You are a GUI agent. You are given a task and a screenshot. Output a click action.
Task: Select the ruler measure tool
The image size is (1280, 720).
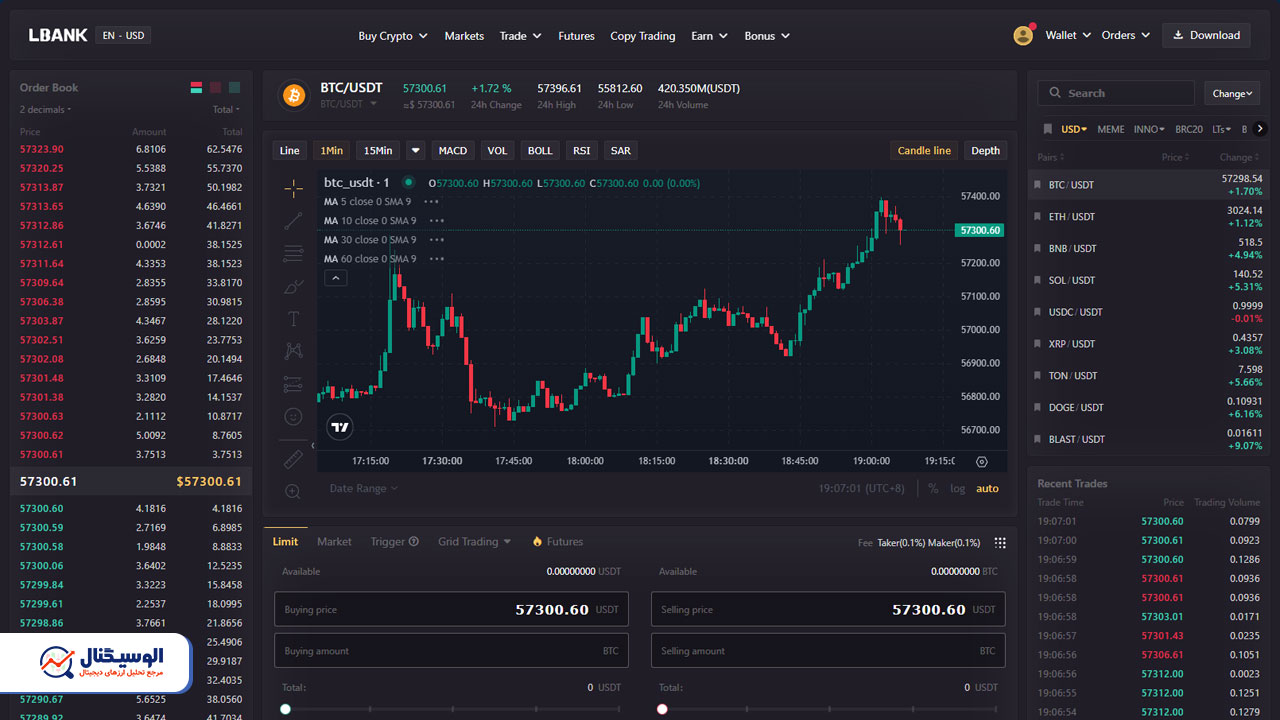[293, 459]
